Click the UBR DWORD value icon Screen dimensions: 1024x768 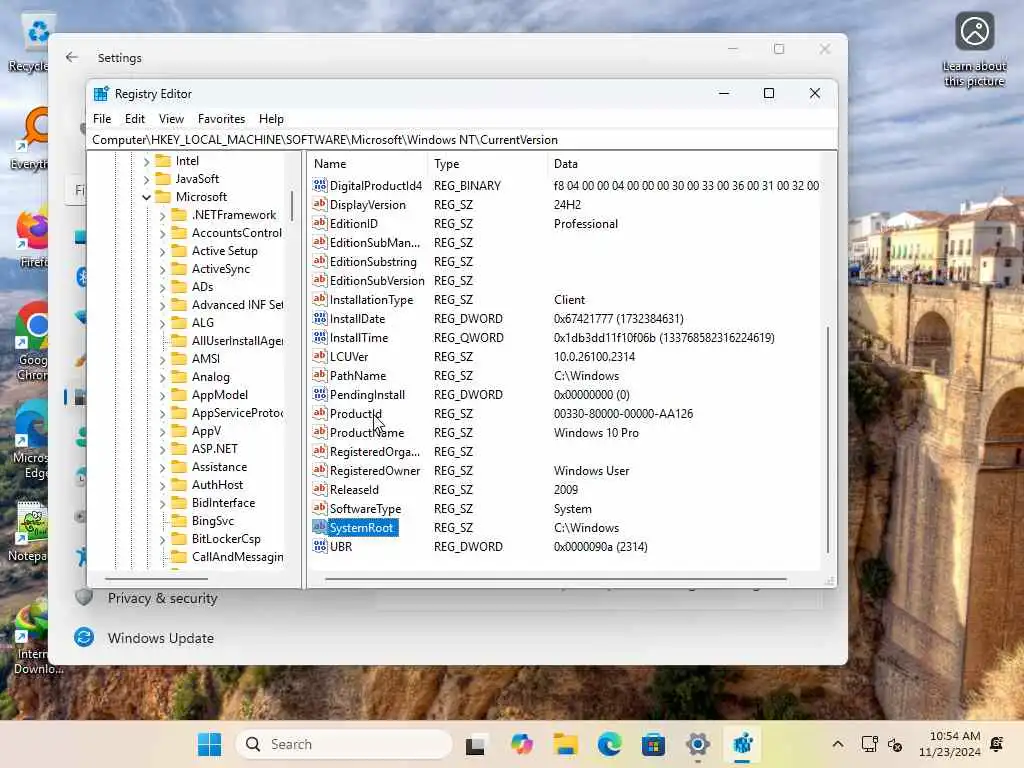point(319,547)
